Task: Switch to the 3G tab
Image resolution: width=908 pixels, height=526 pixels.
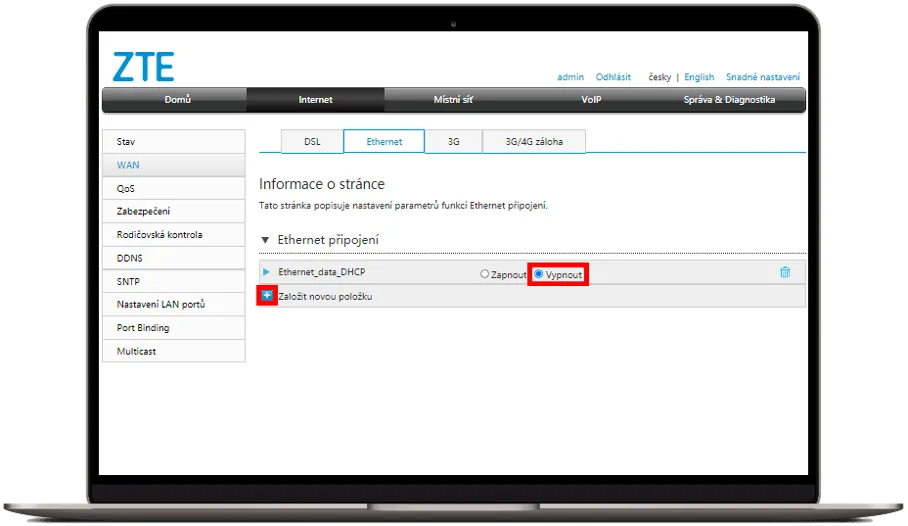Action: pos(453,142)
